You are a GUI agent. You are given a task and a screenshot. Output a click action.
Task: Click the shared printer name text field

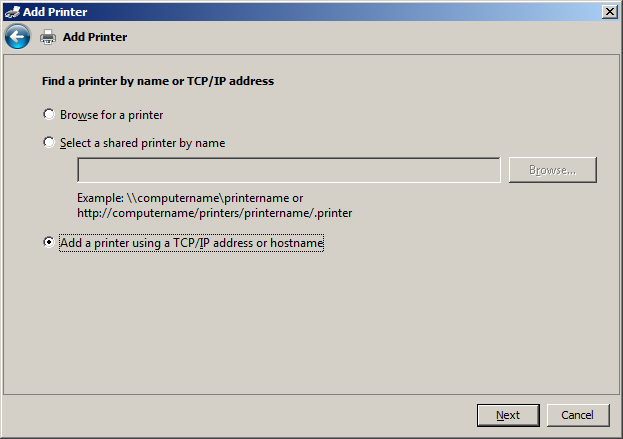[x=289, y=170]
